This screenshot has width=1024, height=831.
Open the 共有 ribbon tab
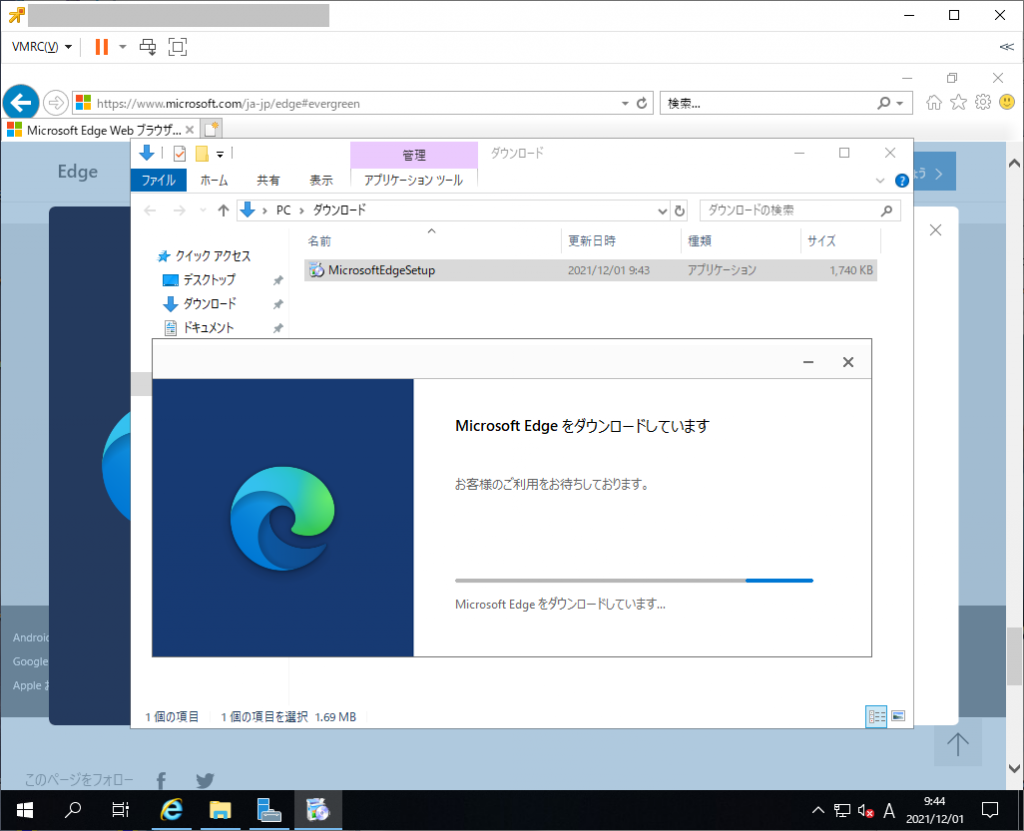click(x=268, y=180)
